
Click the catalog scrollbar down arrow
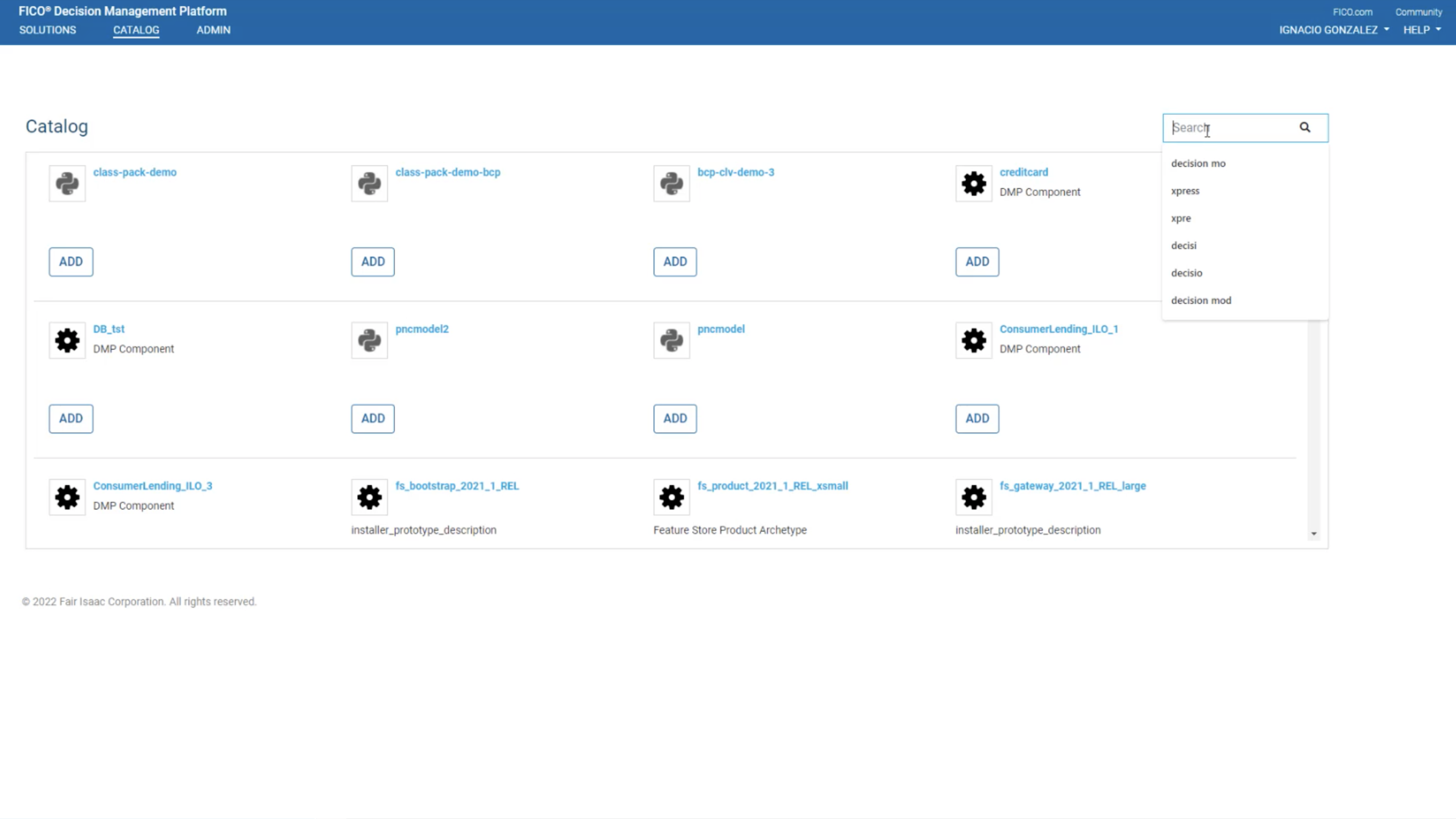click(x=1314, y=533)
